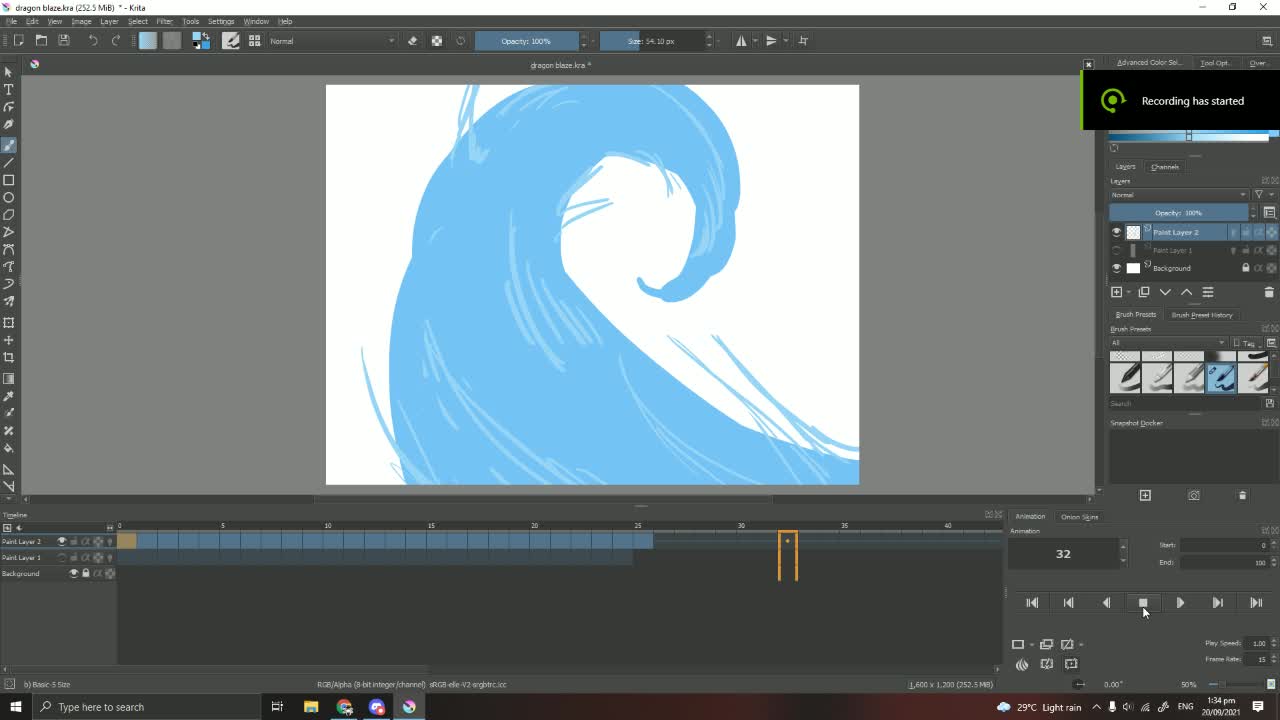Hide Paint Layer 2 in Layers docker

click(1117, 232)
